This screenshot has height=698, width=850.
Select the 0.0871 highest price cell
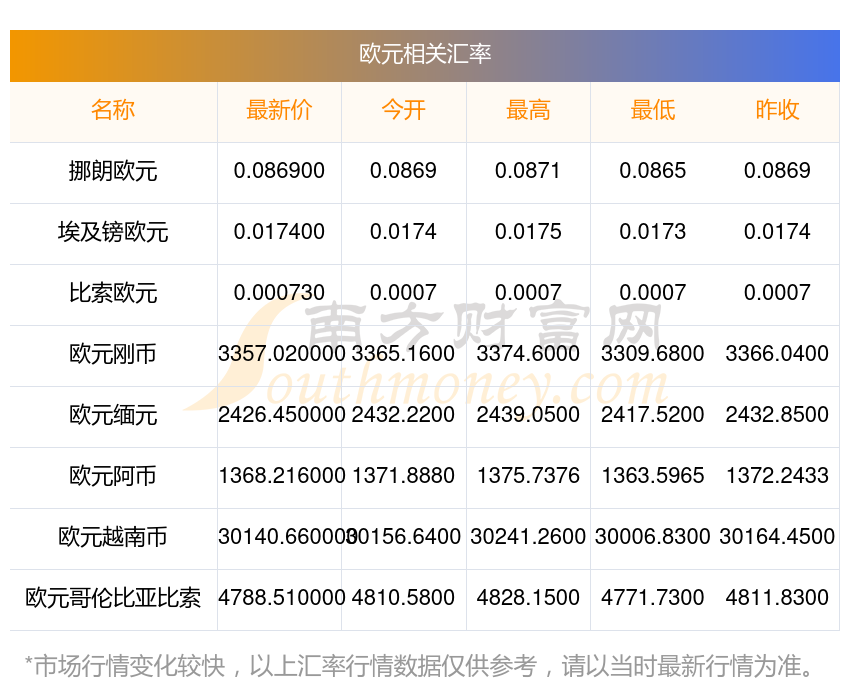pos(528,171)
